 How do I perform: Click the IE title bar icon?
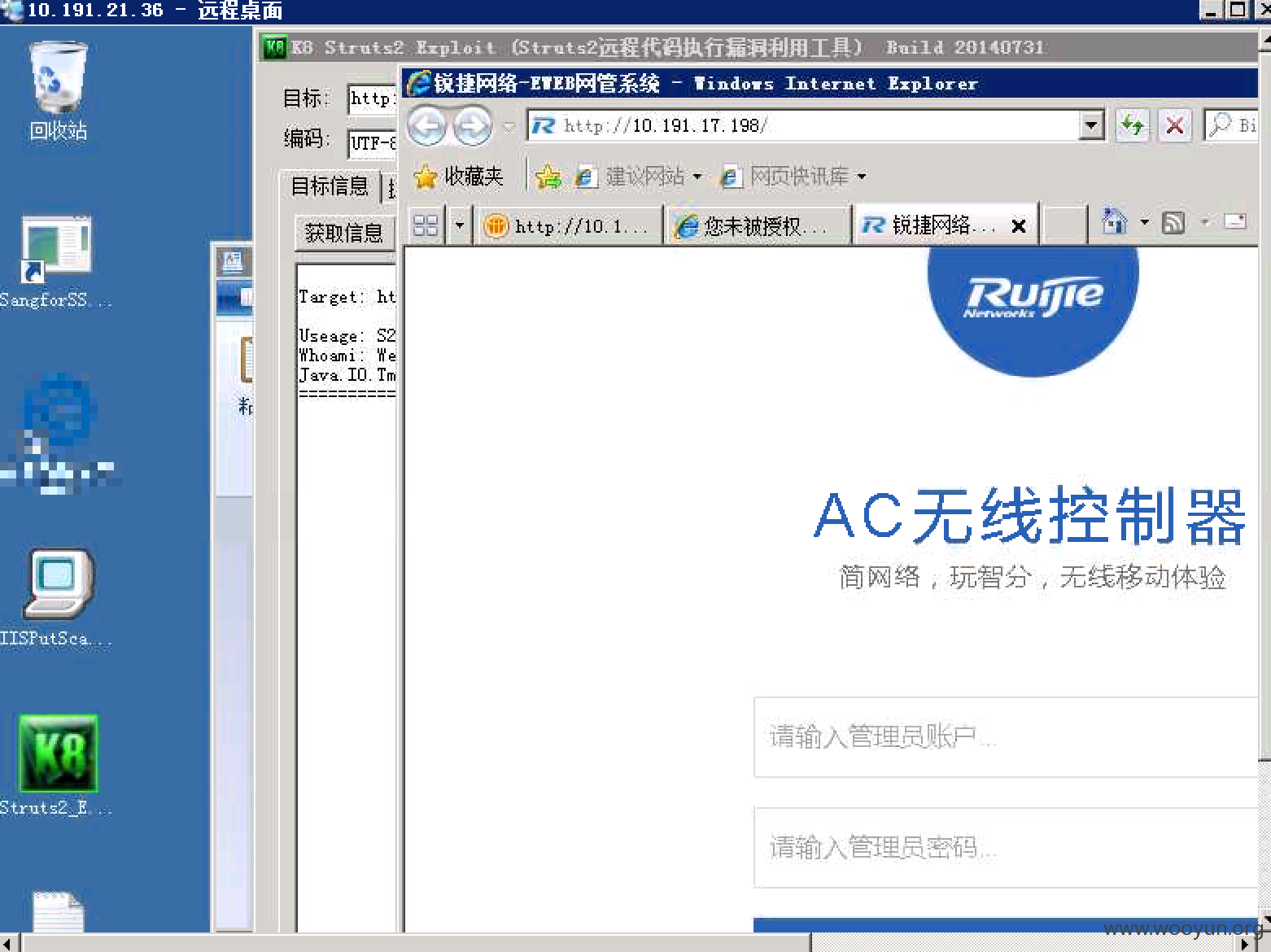click(418, 83)
